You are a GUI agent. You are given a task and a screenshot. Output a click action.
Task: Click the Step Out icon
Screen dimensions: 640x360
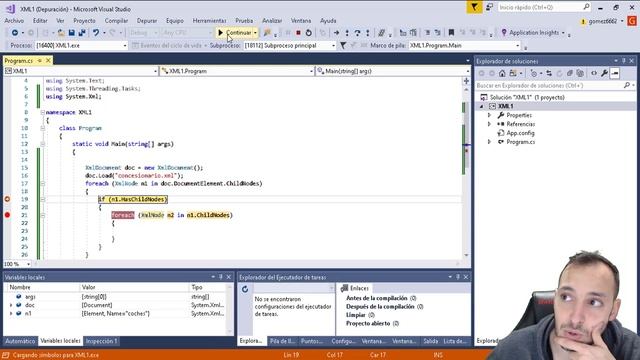pos(367,33)
